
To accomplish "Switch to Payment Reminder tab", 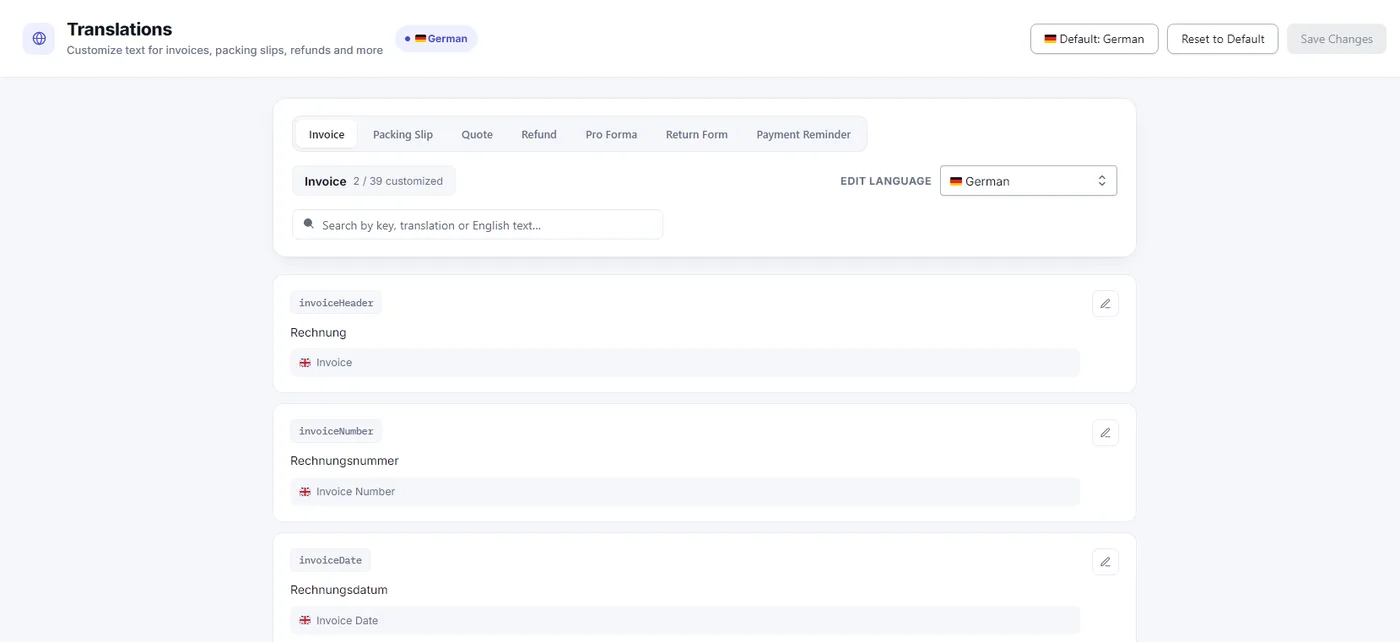I will coord(803,134).
